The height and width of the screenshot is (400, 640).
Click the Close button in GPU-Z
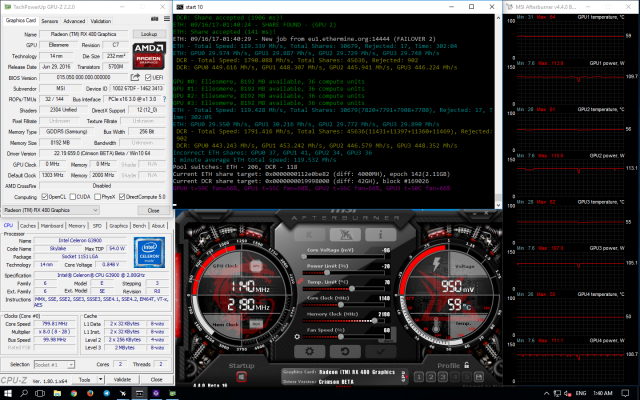[153, 211]
